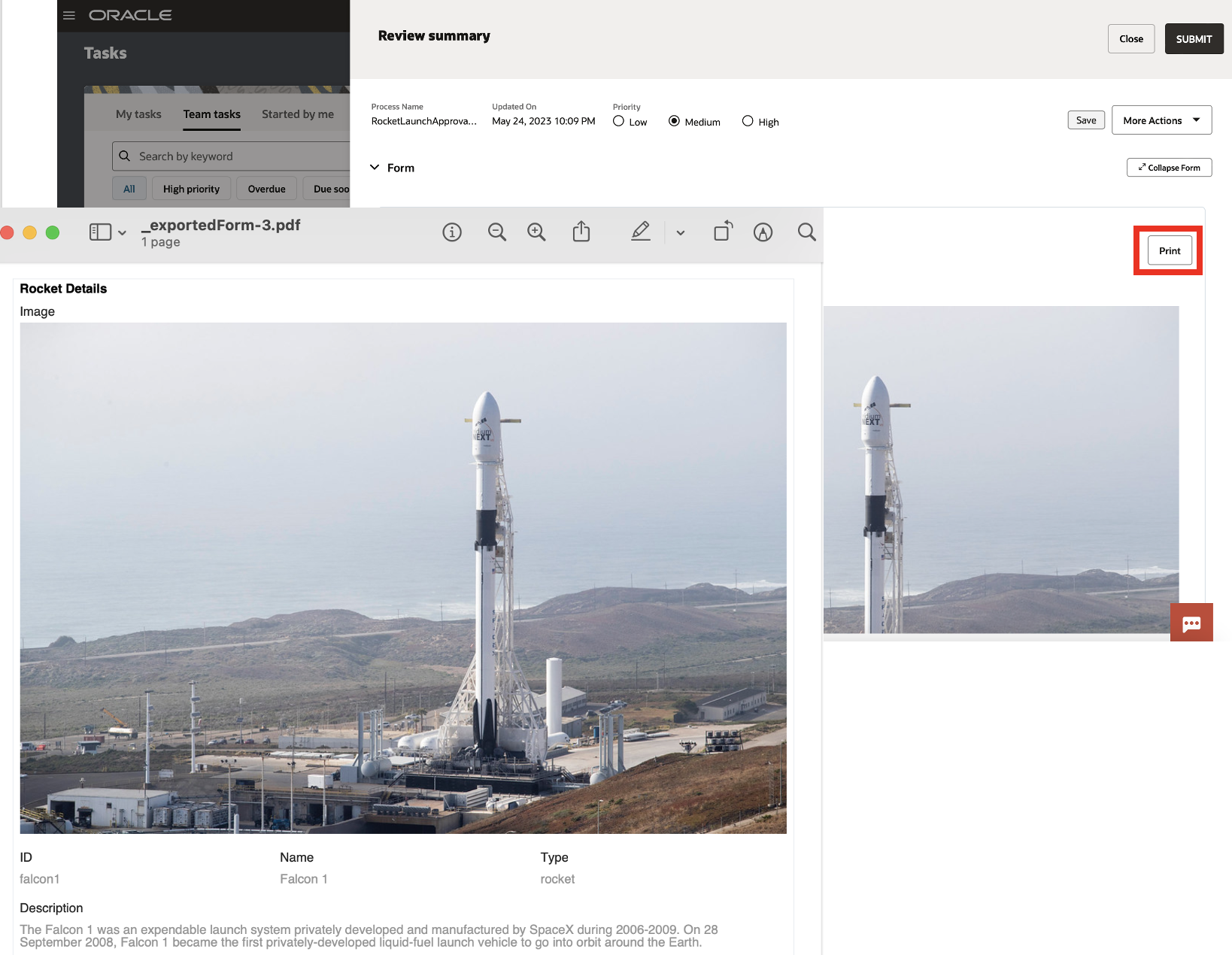Zoom in the exported PDF
The height and width of the screenshot is (955, 1232).
[x=536, y=232]
